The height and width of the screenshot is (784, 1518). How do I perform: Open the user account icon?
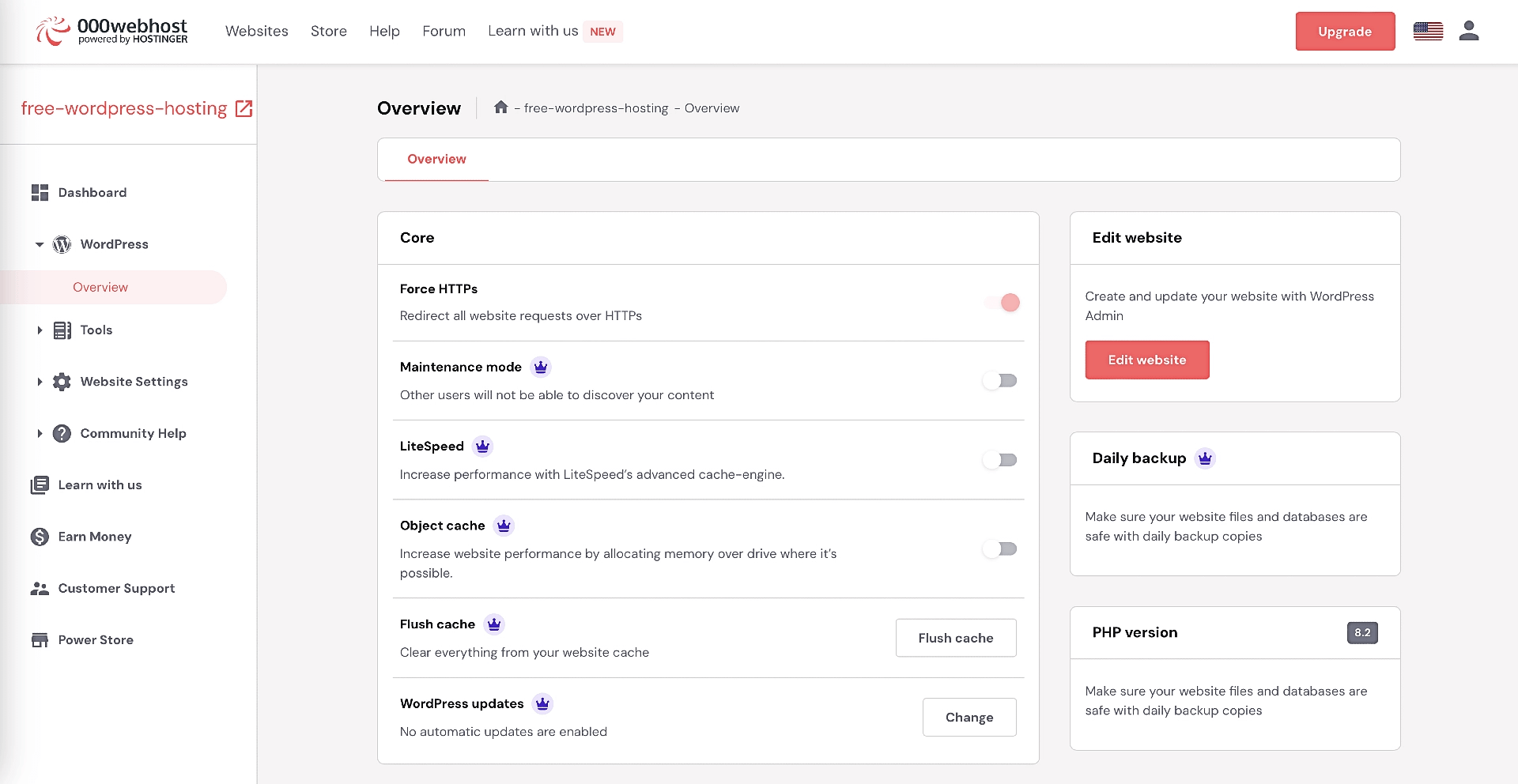tap(1469, 31)
